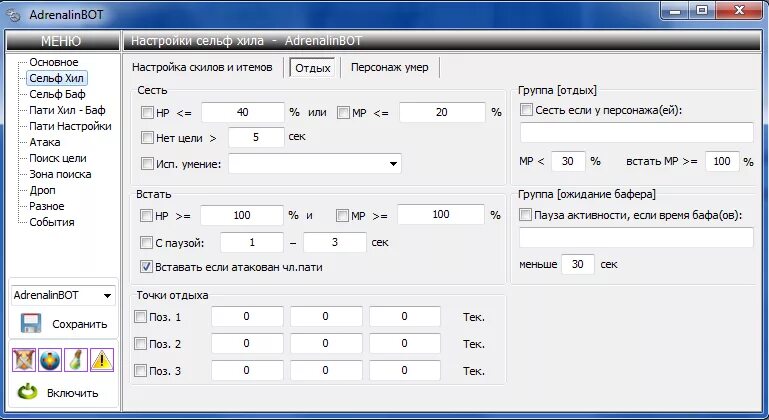This screenshot has width=769, height=420.
Task: Click the Группа [отдых] character names field
Action: pos(637,132)
